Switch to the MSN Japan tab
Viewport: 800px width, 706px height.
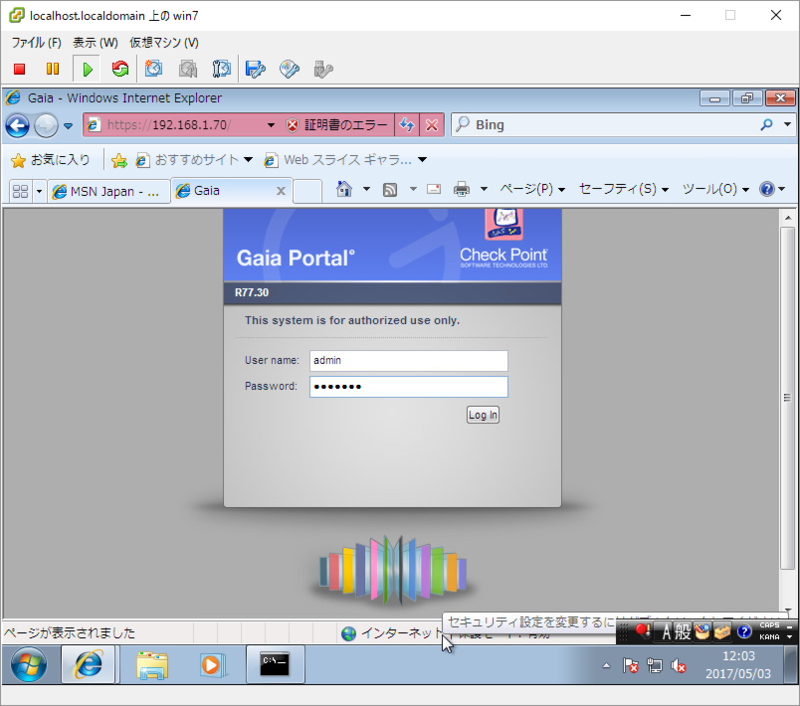pyautogui.click(x=109, y=192)
